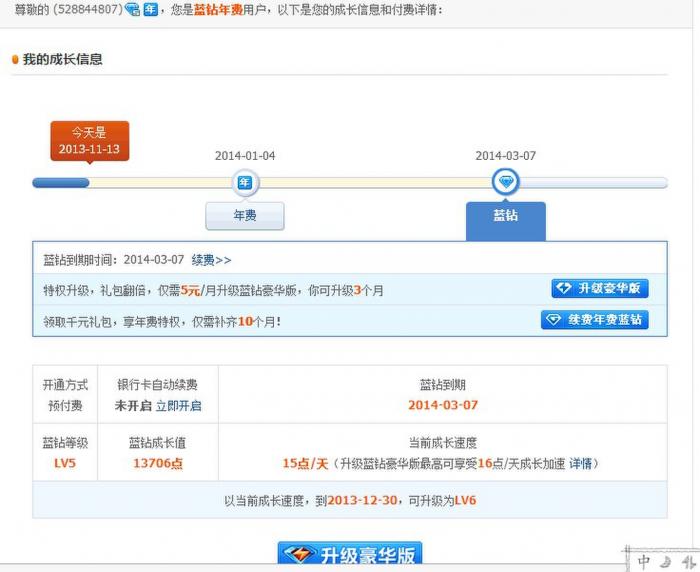
Task: Click the 2013-12-30 upgrade date text
Action: point(362,501)
